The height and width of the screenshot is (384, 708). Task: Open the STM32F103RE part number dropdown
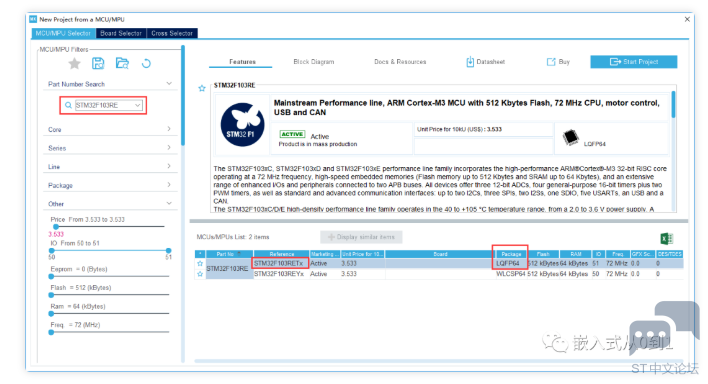tap(137, 105)
